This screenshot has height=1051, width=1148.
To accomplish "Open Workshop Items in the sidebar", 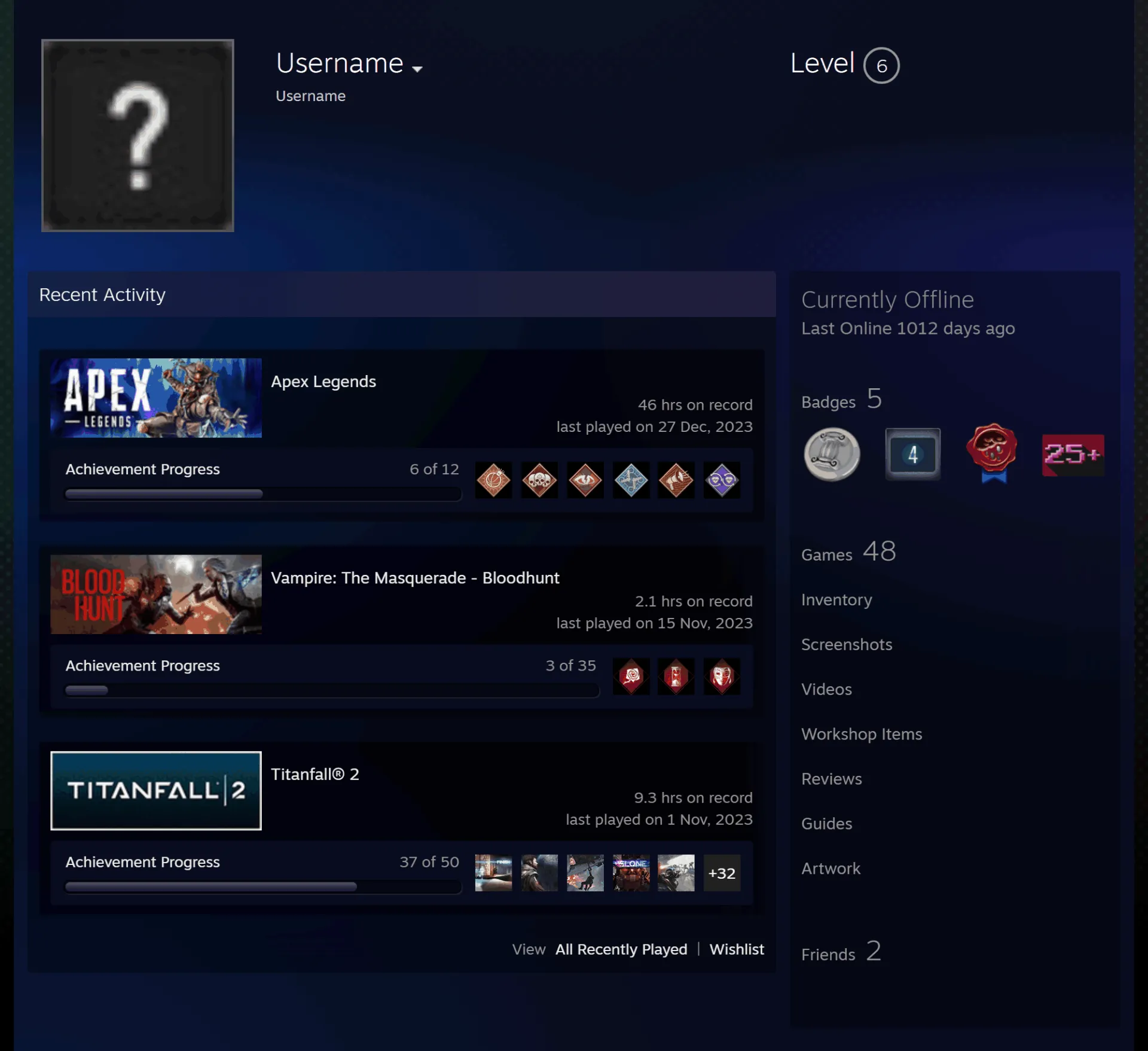I will (862, 734).
